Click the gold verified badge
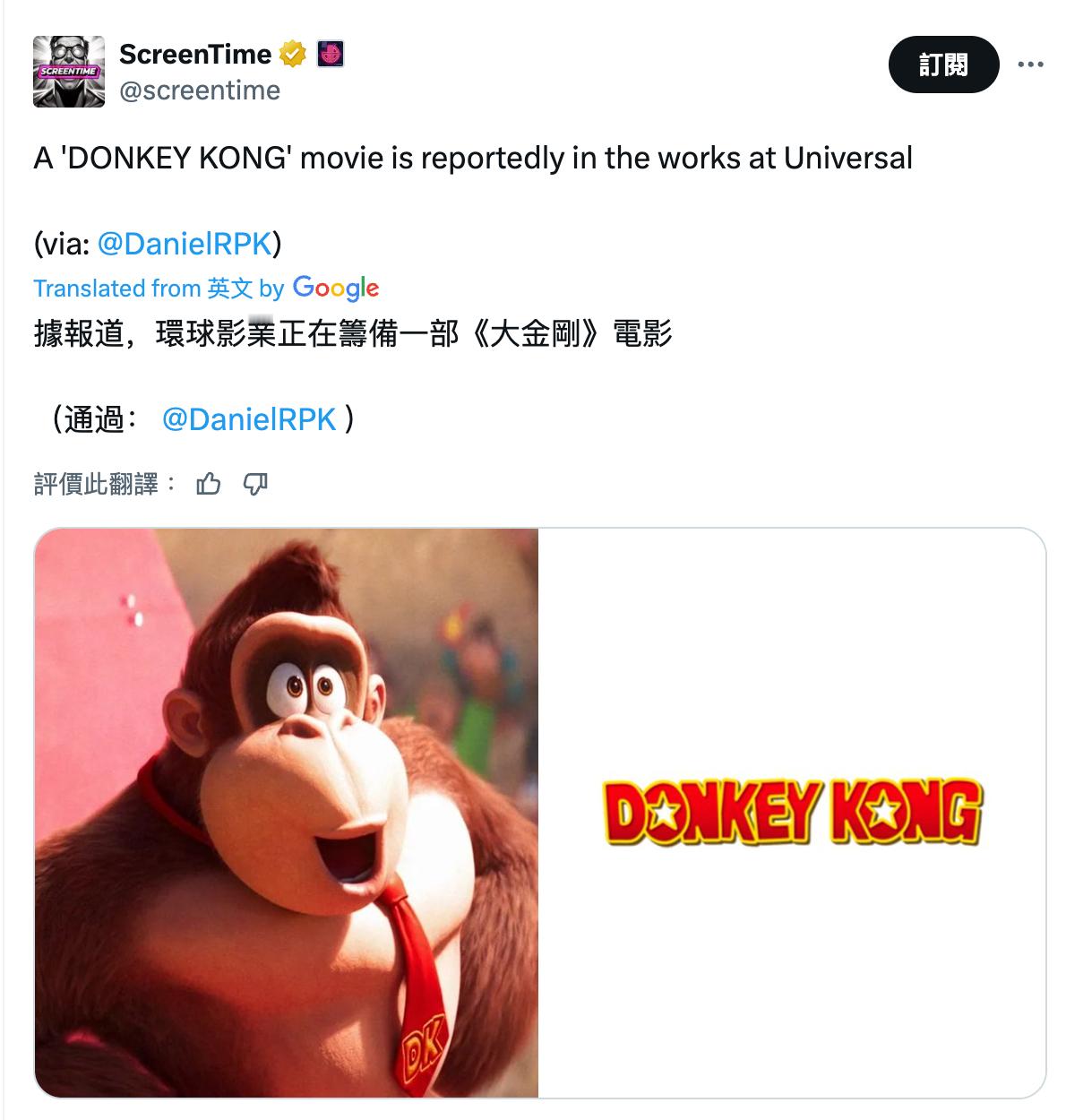Image resolution: width=1066 pixels, height=1120 pixels. point(293,55)
